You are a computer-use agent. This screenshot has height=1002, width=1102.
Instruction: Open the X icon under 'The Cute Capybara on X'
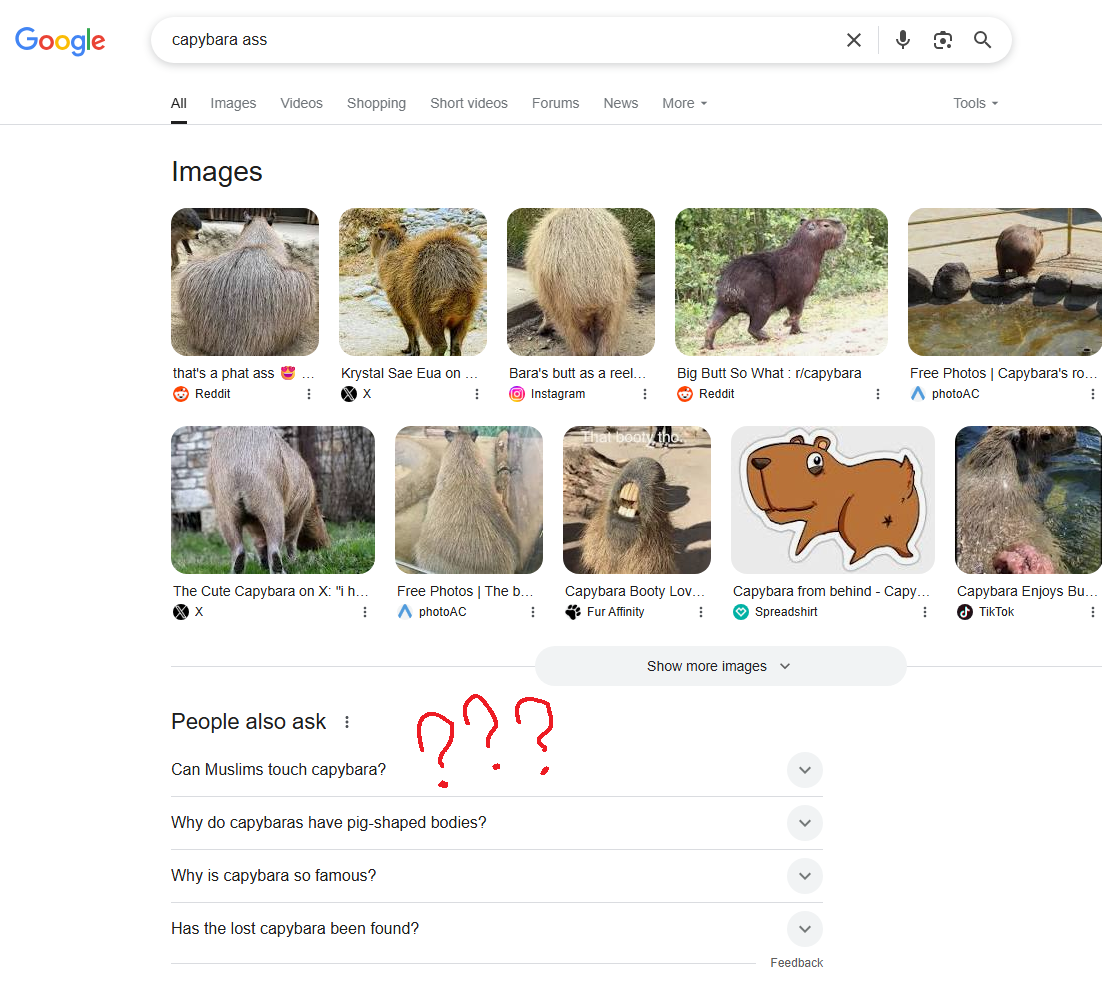(x=181, y=612)
